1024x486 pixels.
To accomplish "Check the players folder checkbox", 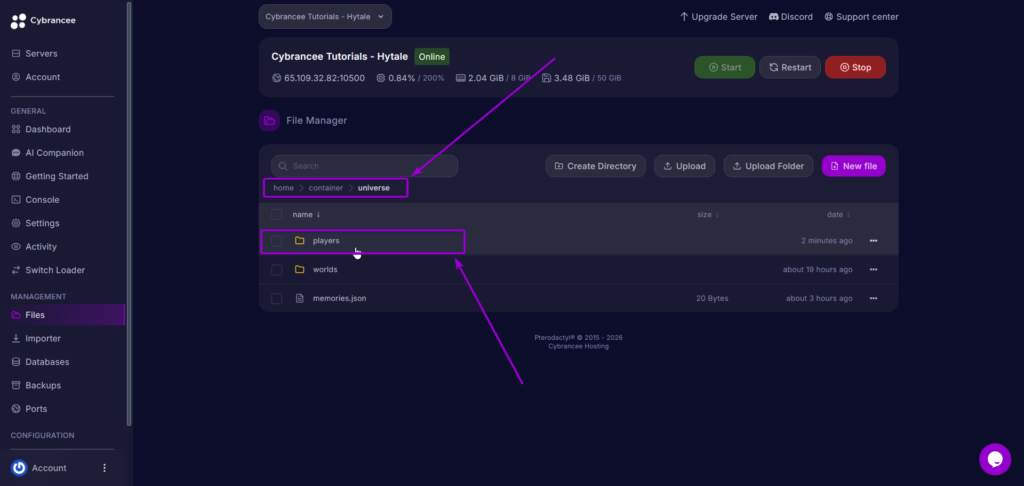I will pyautogui.click(x=276, y=241).
